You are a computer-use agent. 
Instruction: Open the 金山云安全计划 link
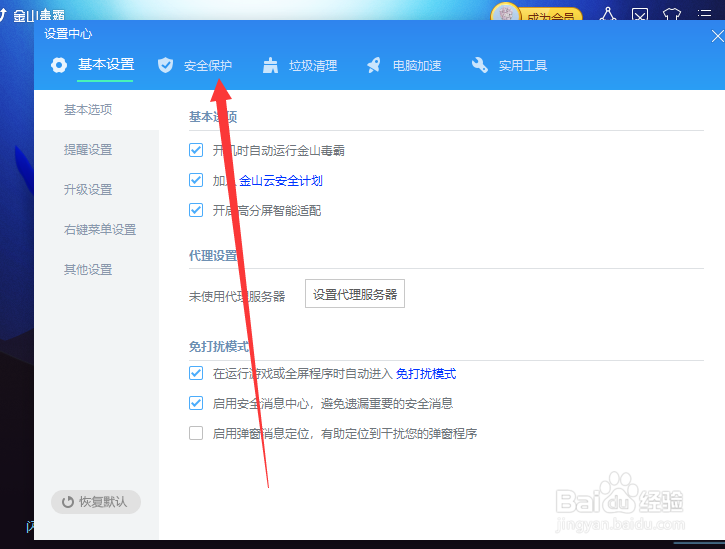[281, 180]
